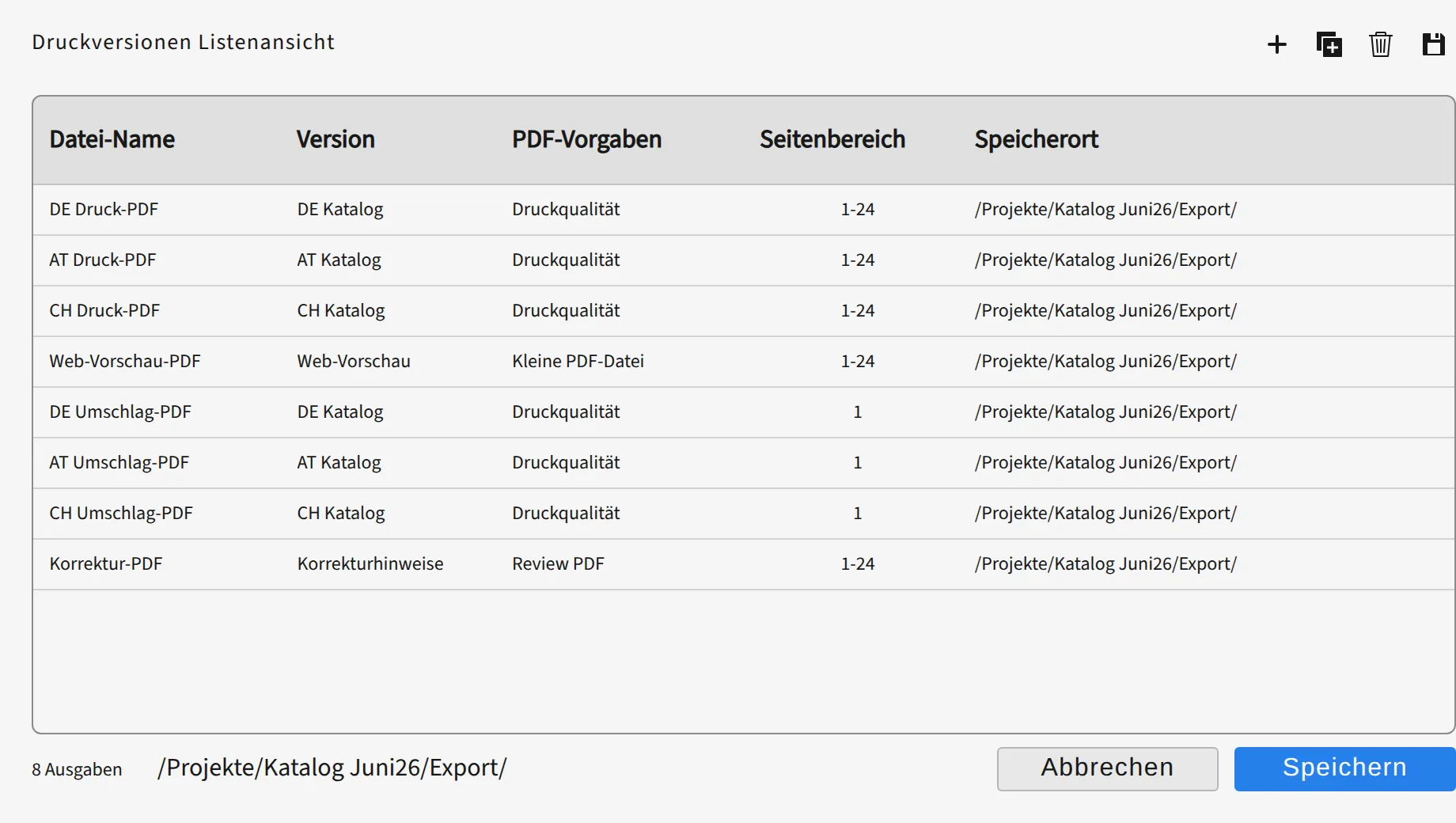Click DE Katalog version in DE Umschlag-PDF row
The height and width of the screenshot is (823, 1456).
pyautogui.click(x=340, y=412)
